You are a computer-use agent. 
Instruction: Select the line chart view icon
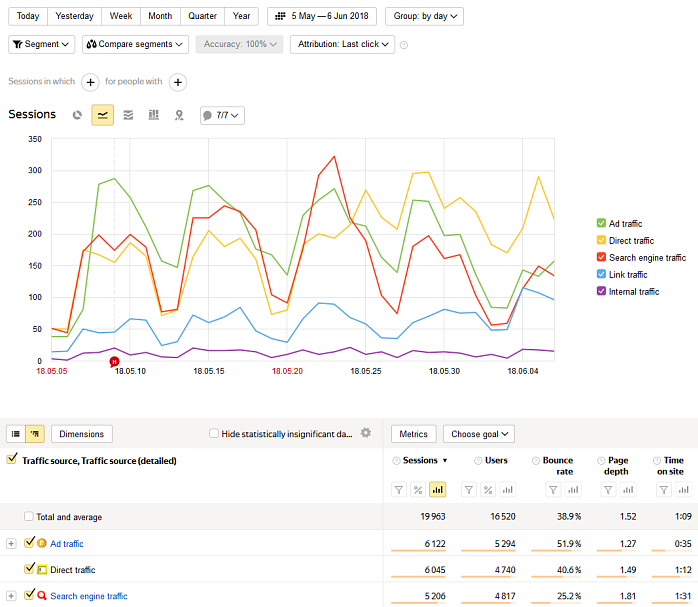click(x=103, y=115)
